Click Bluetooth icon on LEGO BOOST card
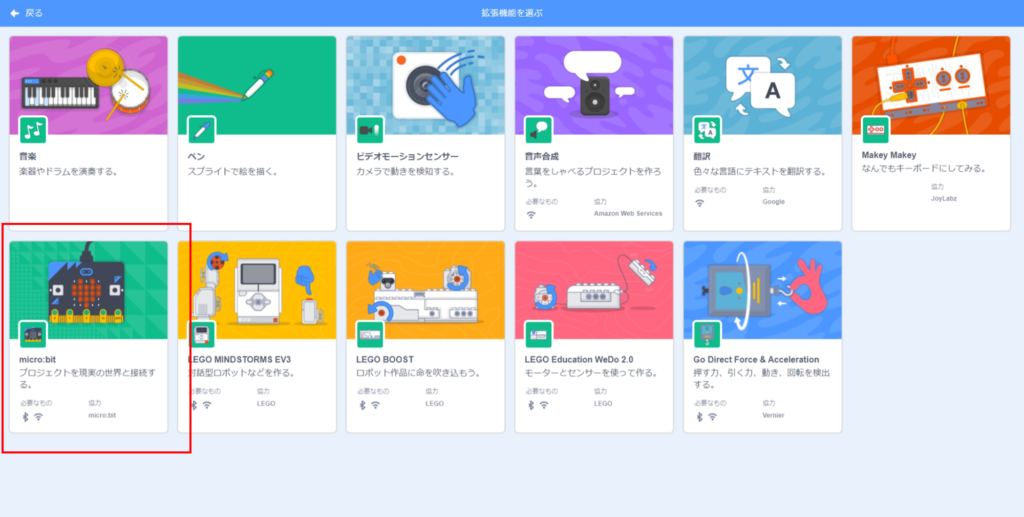Screen dimensions: 1024x517 click(x=362, y=405)
